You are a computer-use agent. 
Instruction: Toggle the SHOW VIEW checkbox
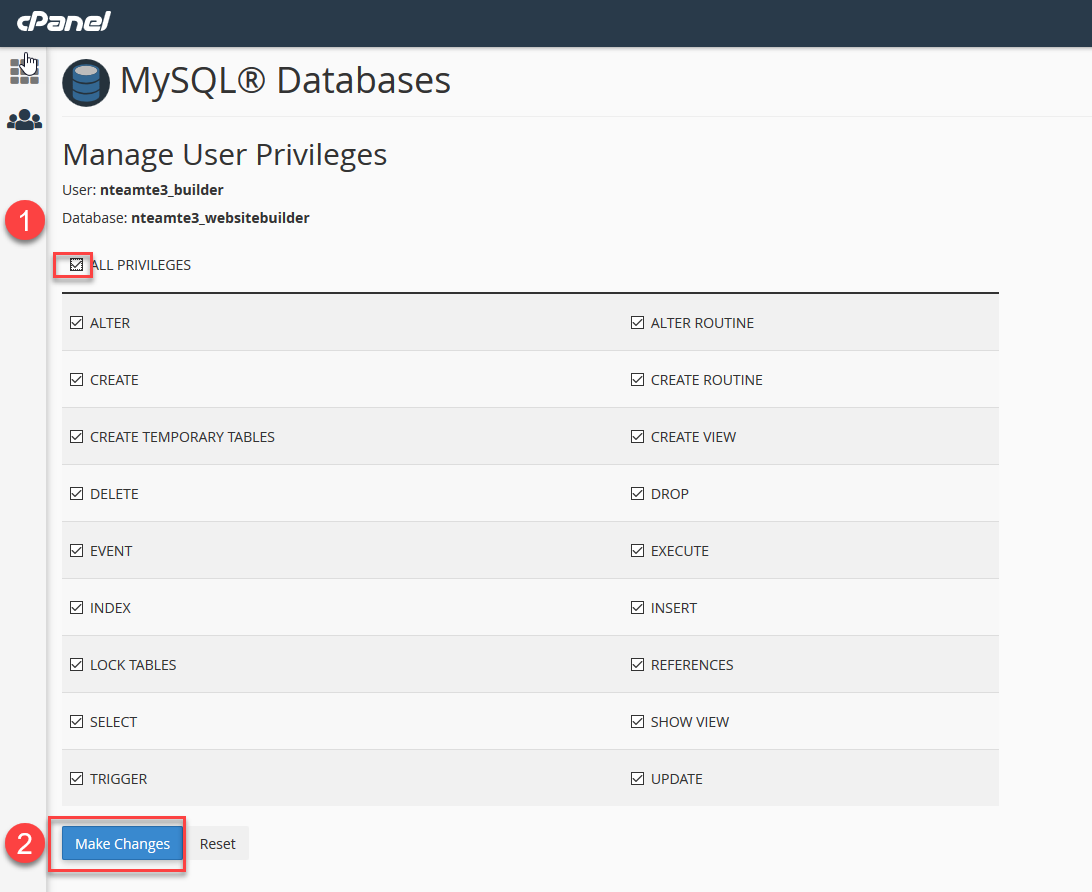pyautogui.click(x=637, y=722)
